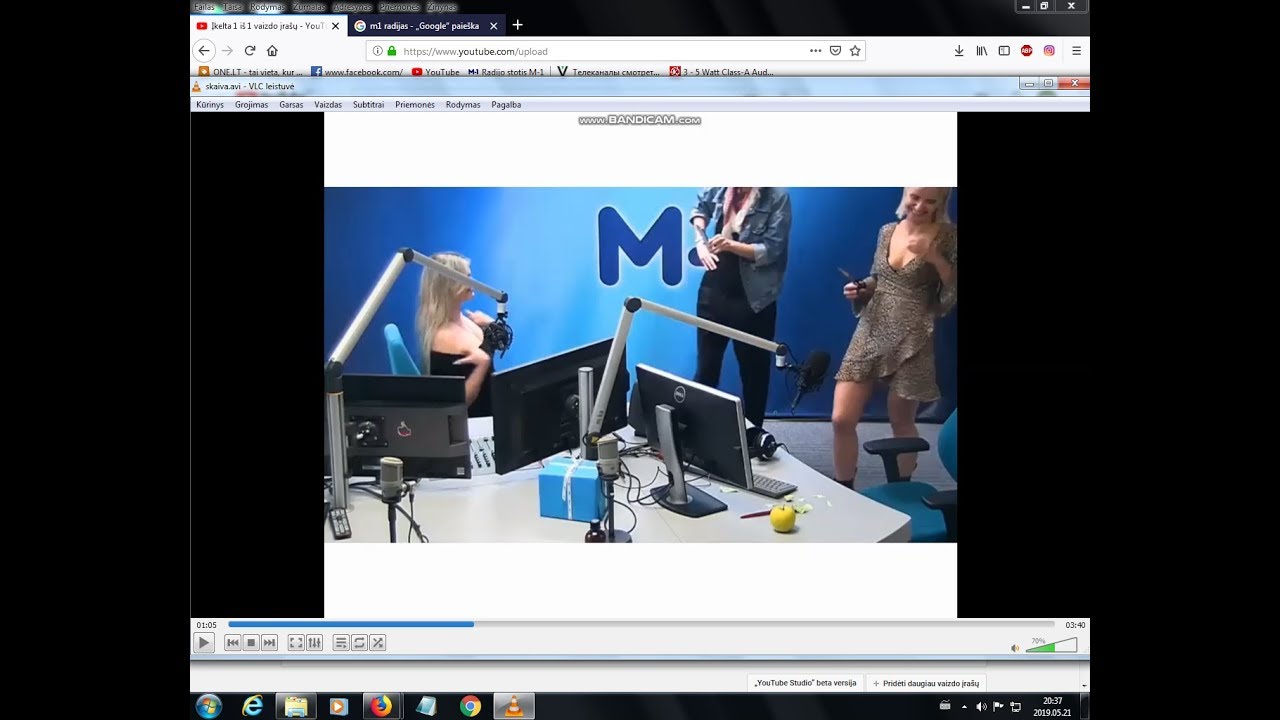Open VLC Priemonės menu
Image resolution: width=1280 pixels, height=720 pixels.
point(415,104)
